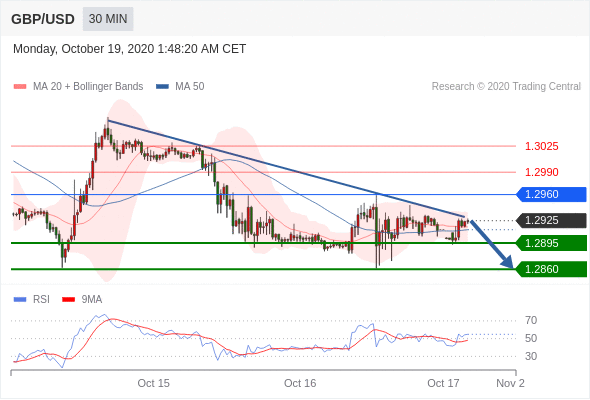Click the red 1.2990 resistance label

pos(541,172)
